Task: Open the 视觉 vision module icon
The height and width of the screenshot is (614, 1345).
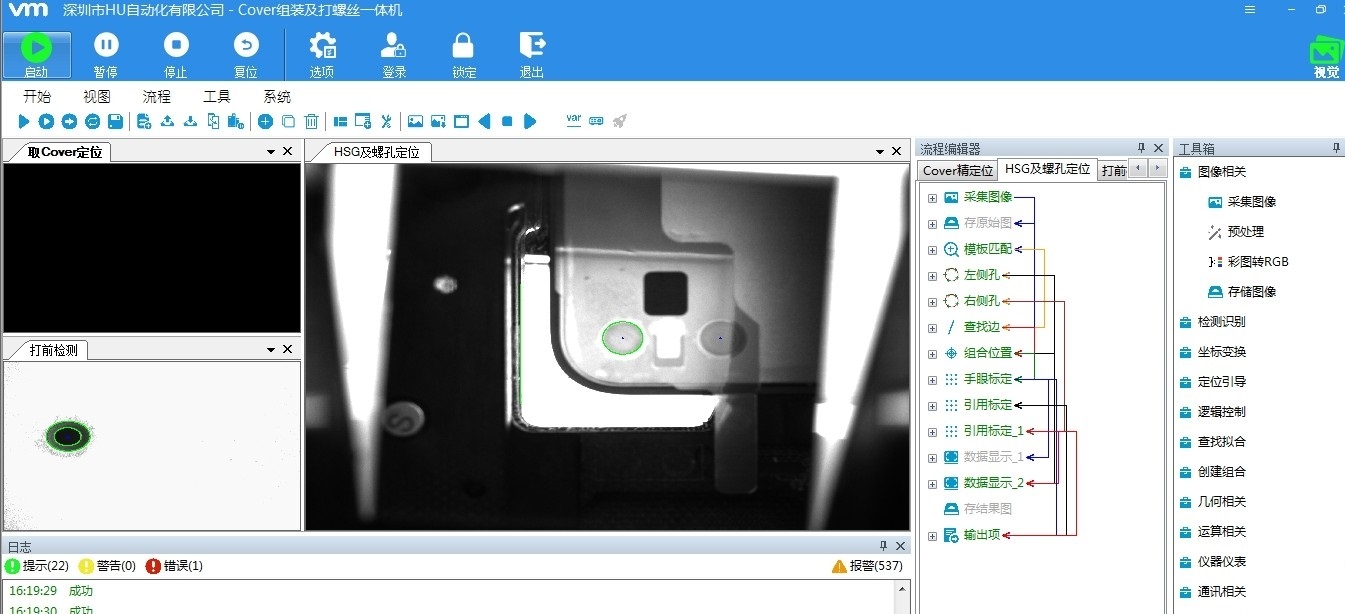Action: click(x=1326, y=58)
